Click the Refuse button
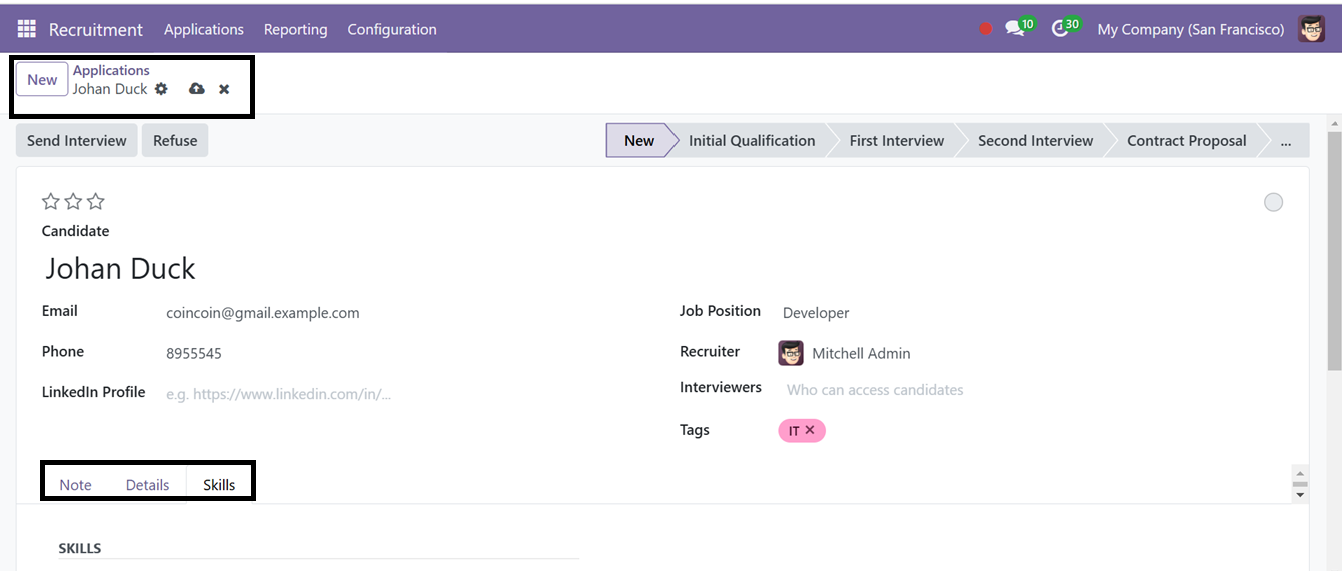 pyautogui.click(x=175, y=141)
